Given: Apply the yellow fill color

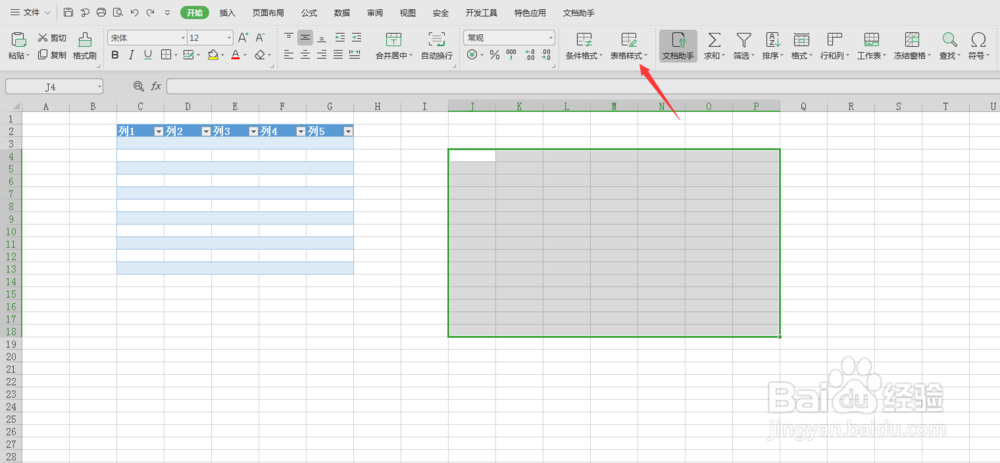Looking at the screenshot, I should coord(213,55).
